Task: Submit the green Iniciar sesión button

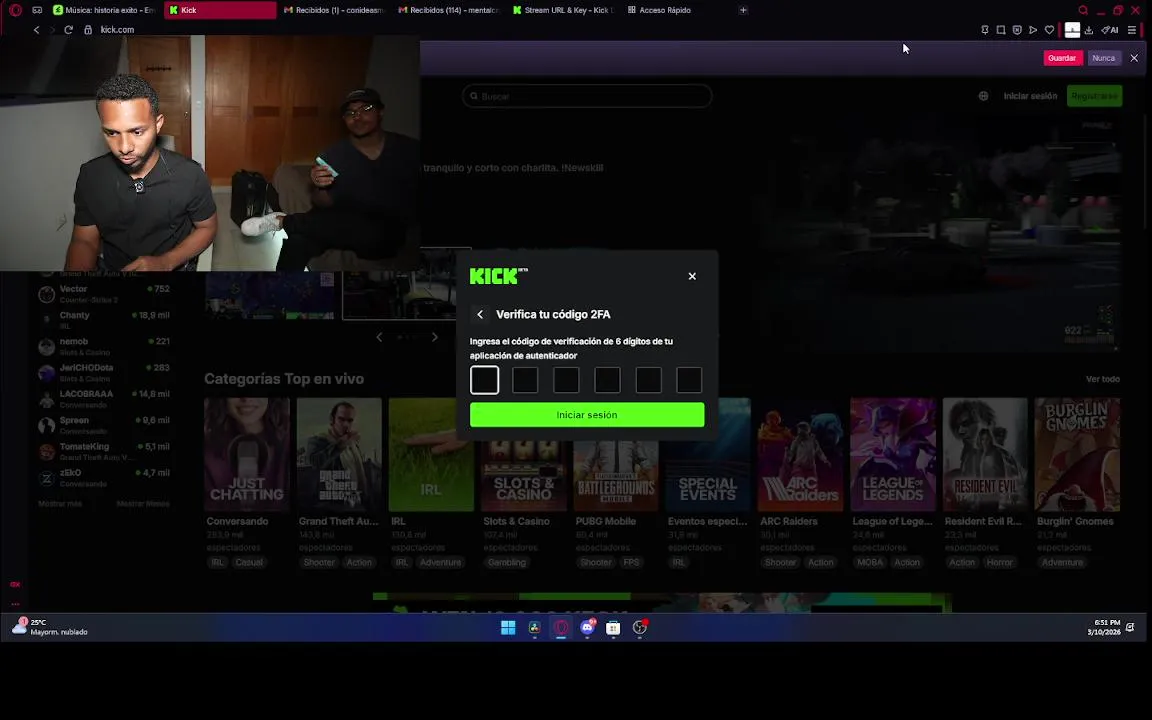Action: coord(587,415)
